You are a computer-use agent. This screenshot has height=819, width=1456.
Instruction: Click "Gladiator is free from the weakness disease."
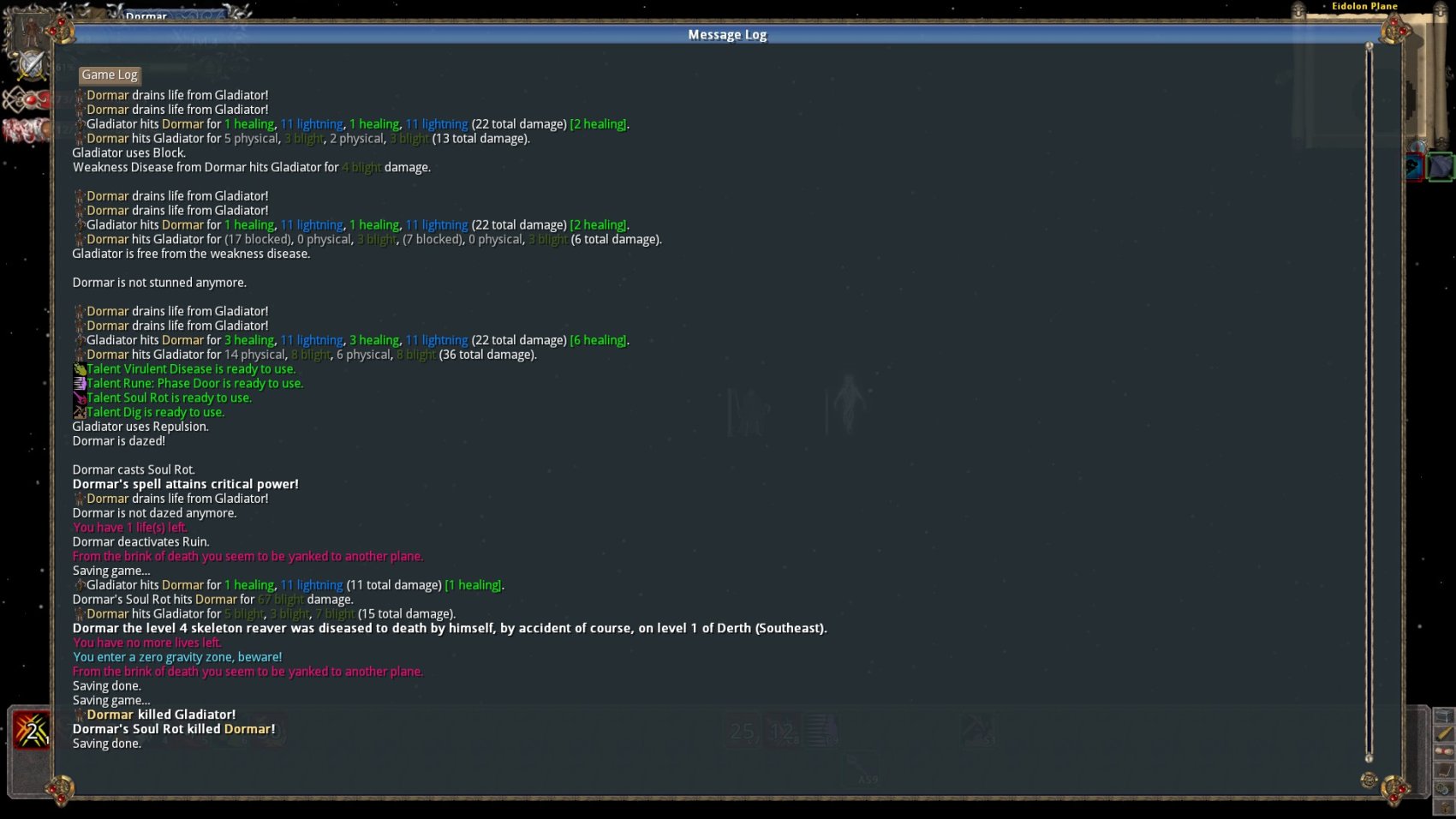pos(191,254)
